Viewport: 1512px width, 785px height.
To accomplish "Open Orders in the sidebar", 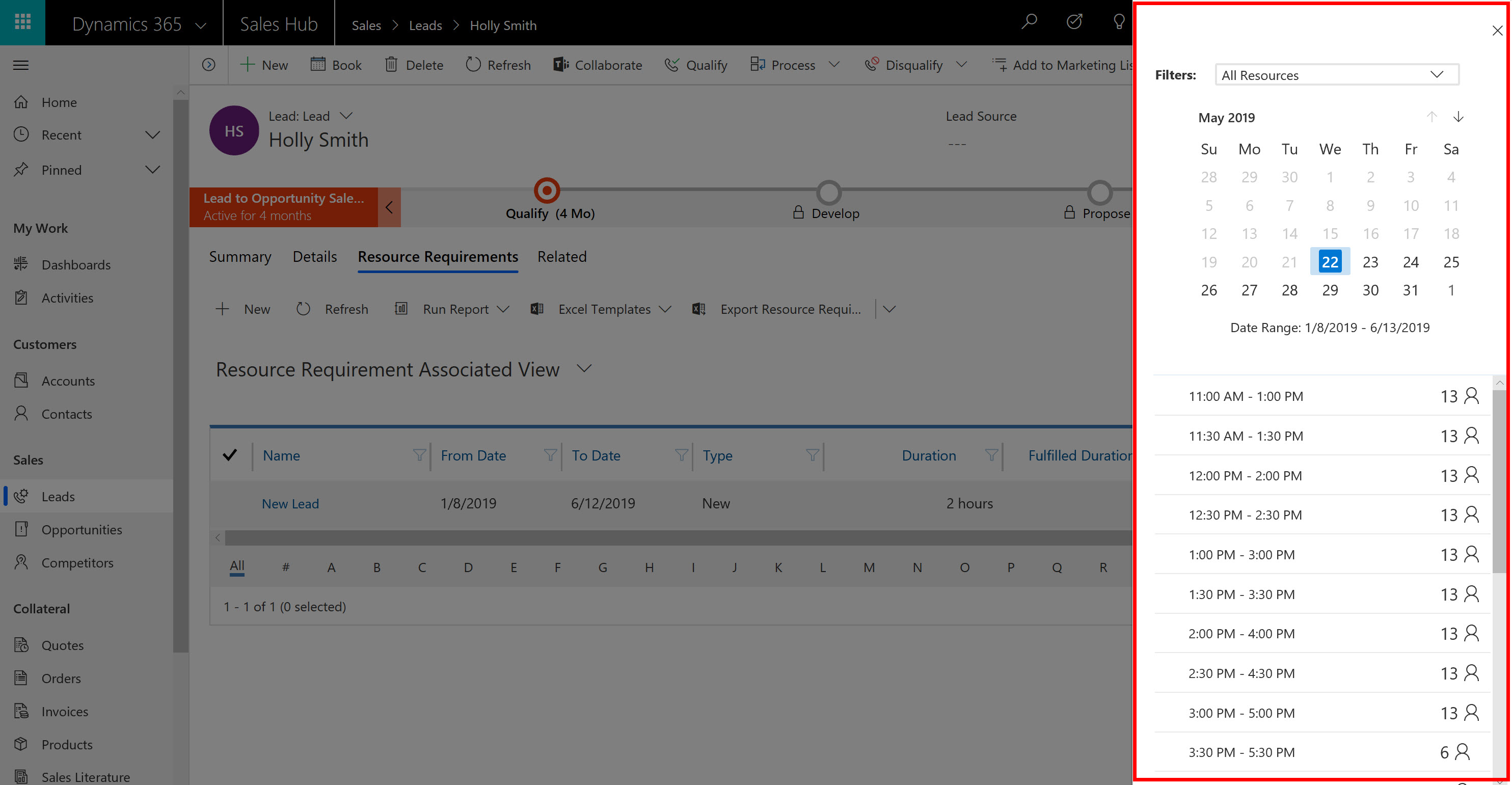I will pos(87,678).
